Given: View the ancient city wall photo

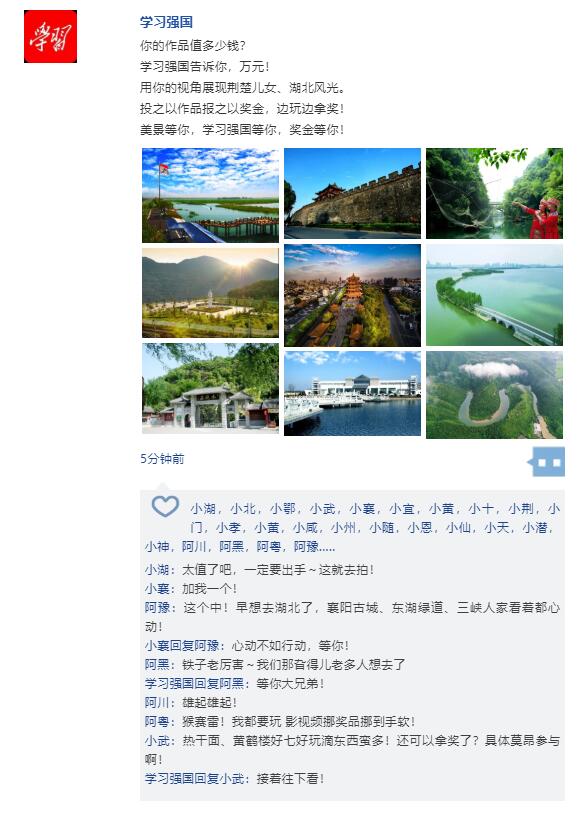Looking at the screenshot, I should (352, 193).
